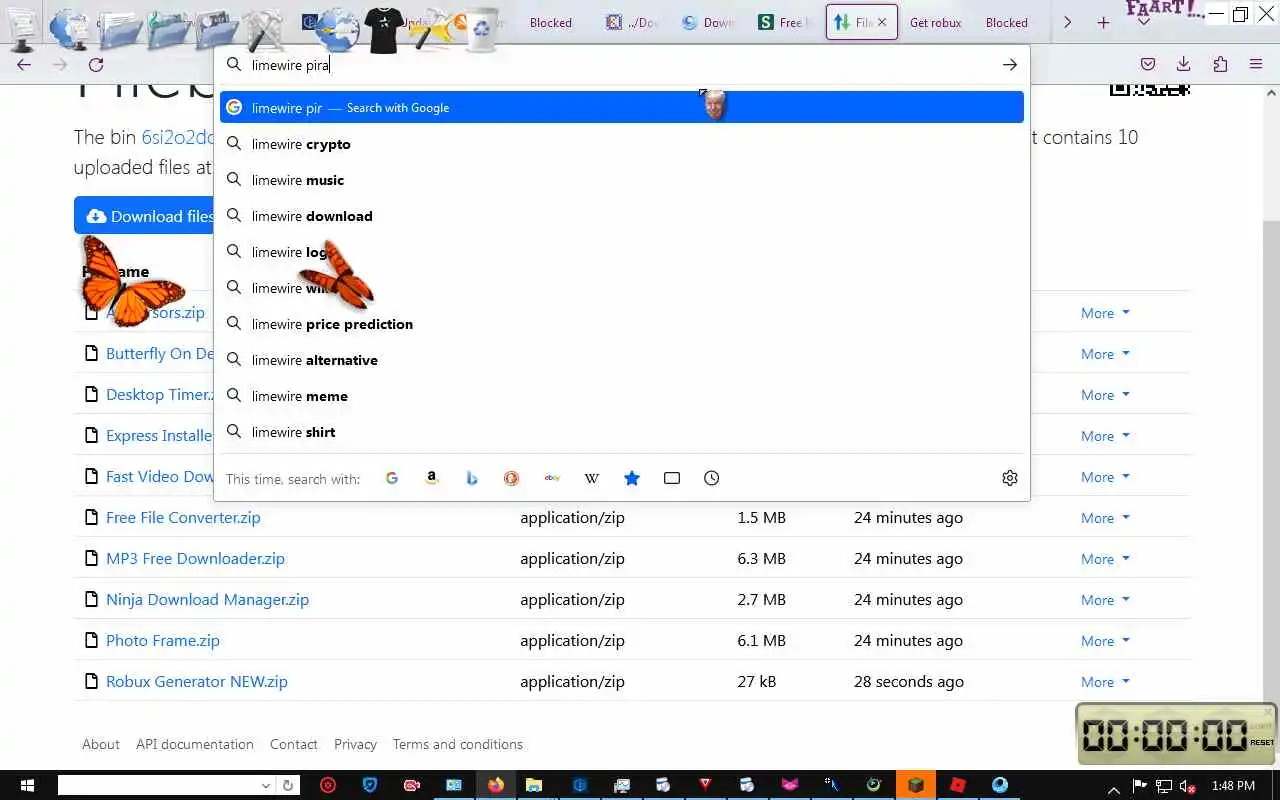Choose the limewire shirt suggestion
This screenshot has height=800, width=1280.
click(x=622, y=432)
